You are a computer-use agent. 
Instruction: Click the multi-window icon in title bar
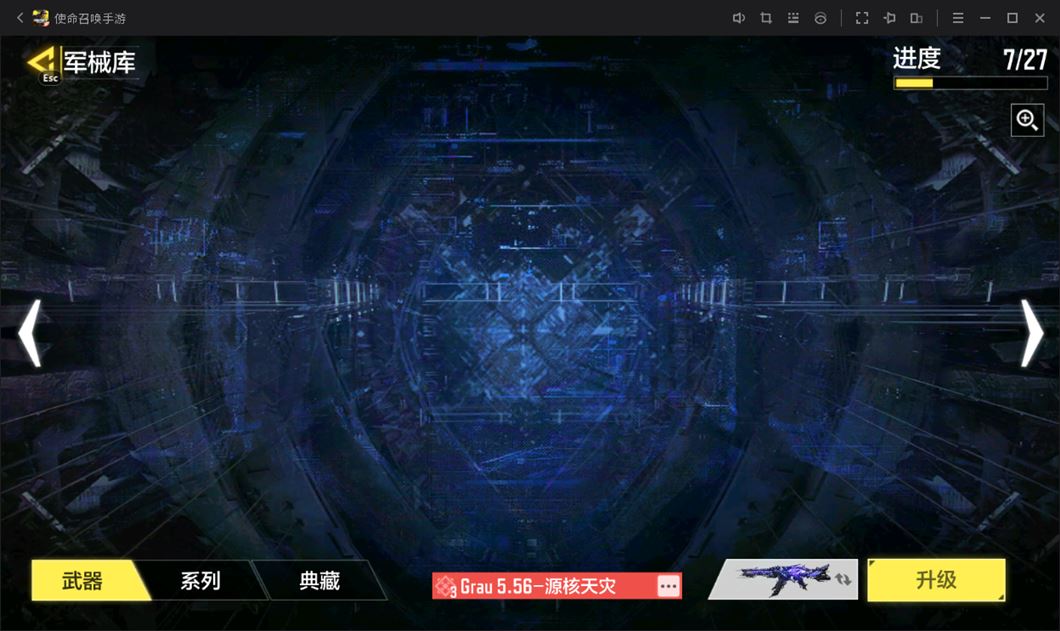tap(917, 18)
